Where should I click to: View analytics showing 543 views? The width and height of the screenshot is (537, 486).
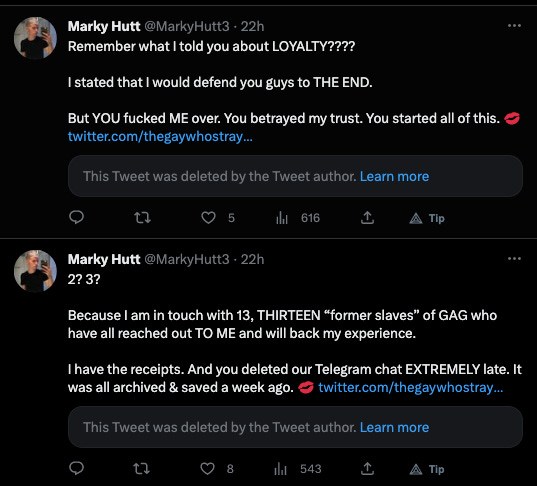tap(297, 468)
